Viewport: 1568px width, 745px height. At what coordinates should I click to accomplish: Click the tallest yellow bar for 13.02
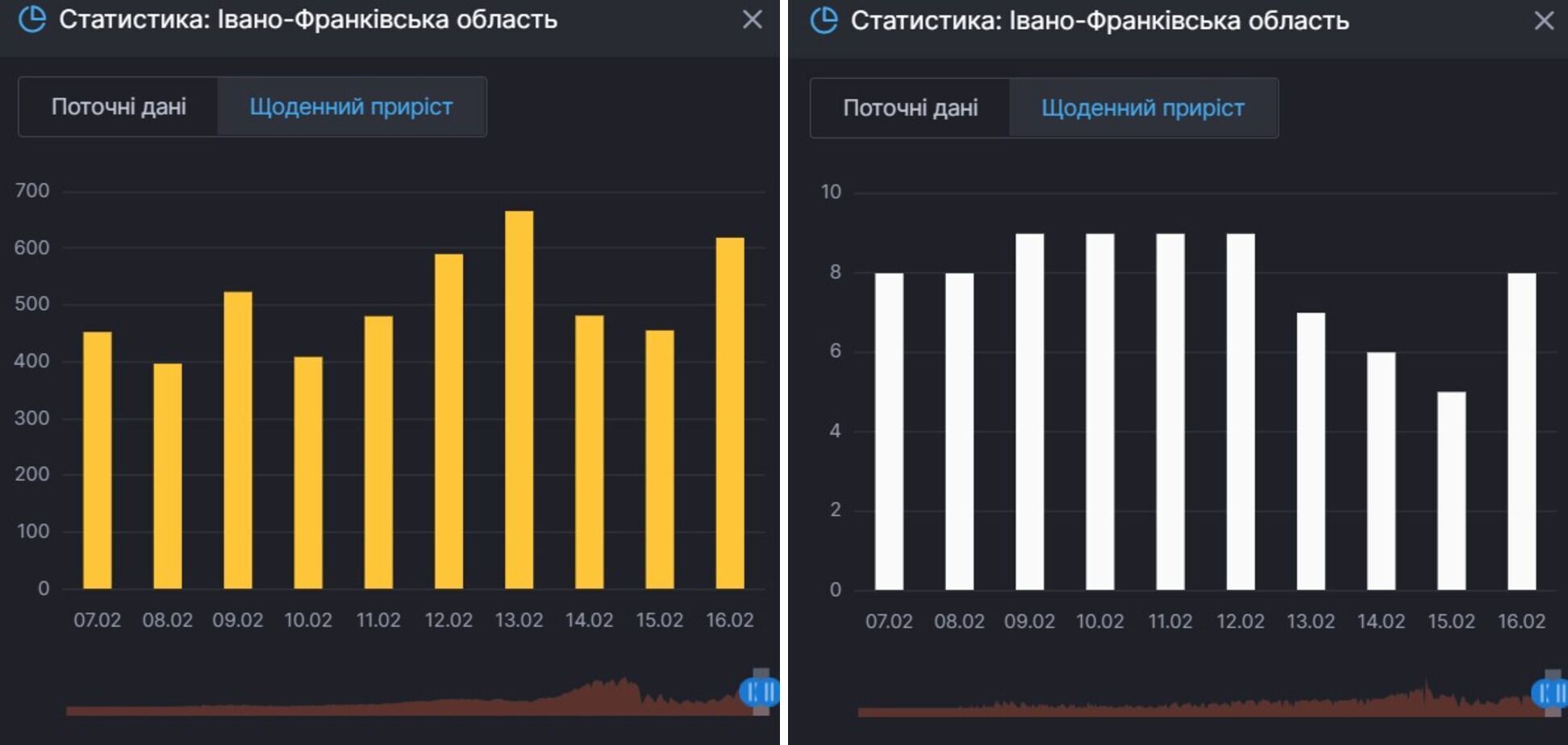coord(519,399)
